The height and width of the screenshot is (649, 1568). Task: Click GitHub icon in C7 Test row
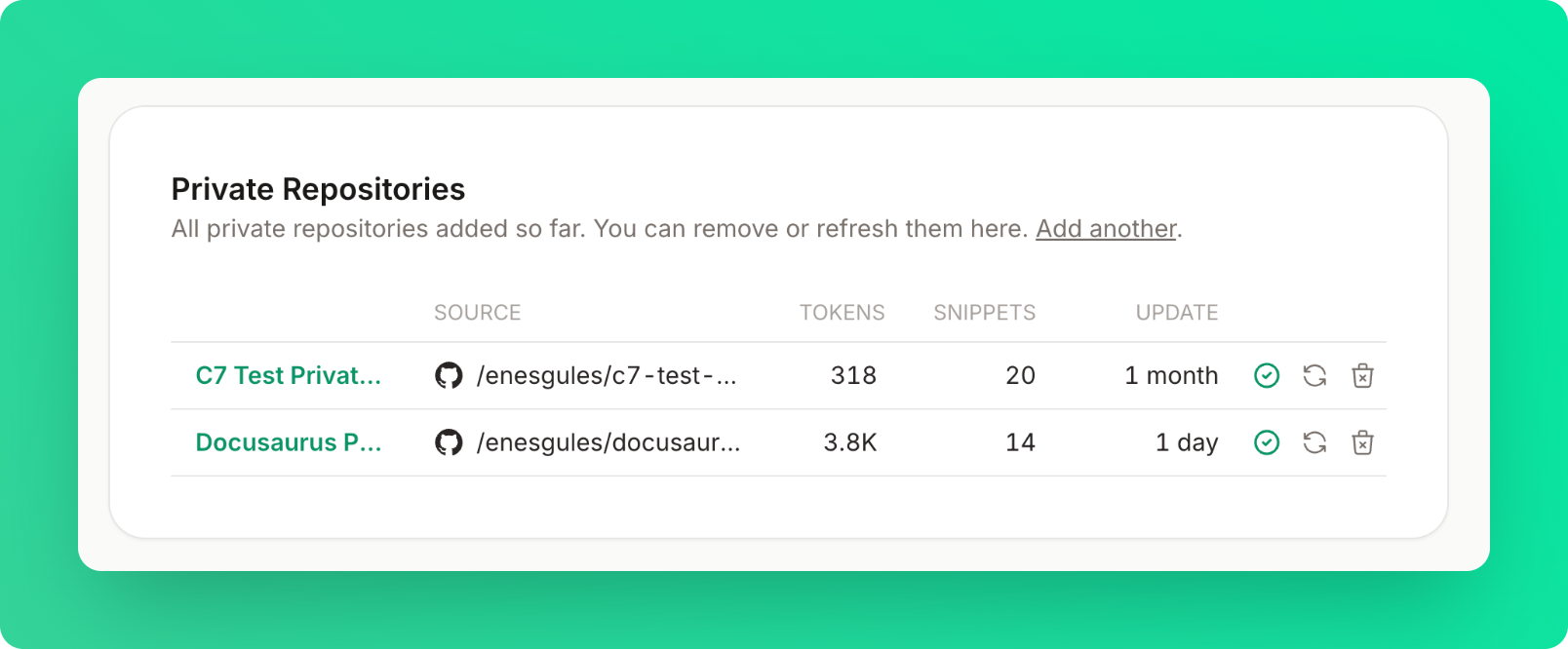(x=449, y=375)
